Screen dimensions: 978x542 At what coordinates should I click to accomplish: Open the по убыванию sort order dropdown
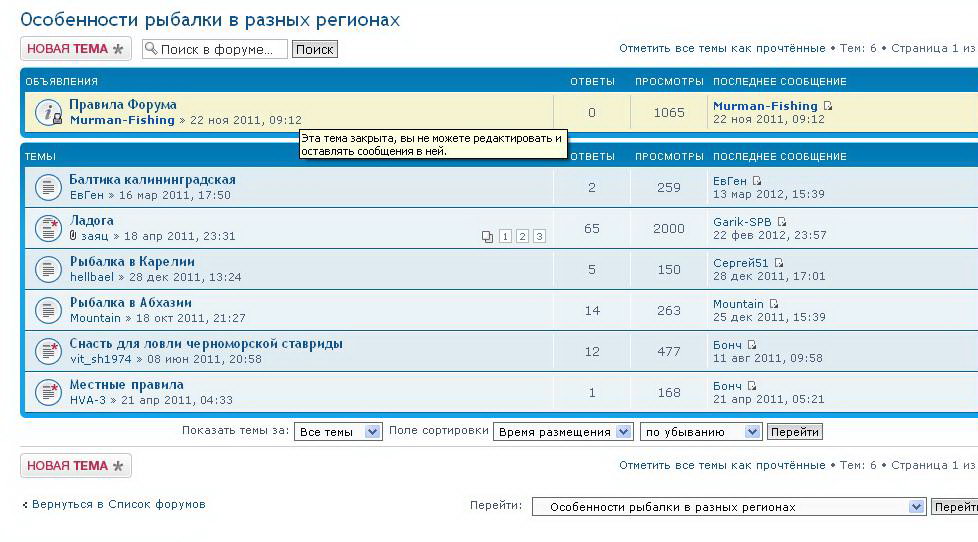tap(701, 432)
